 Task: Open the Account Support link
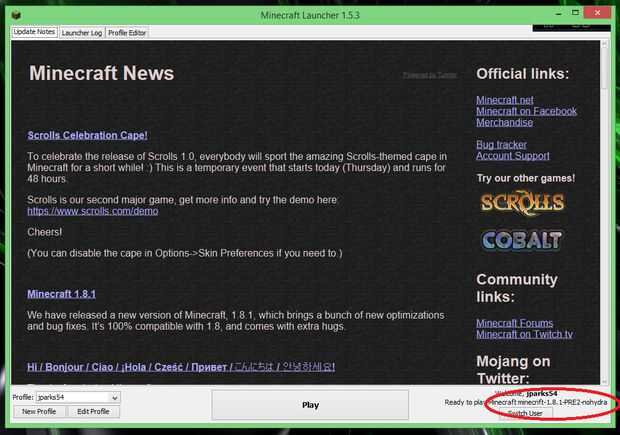click(x=513, y=155)
